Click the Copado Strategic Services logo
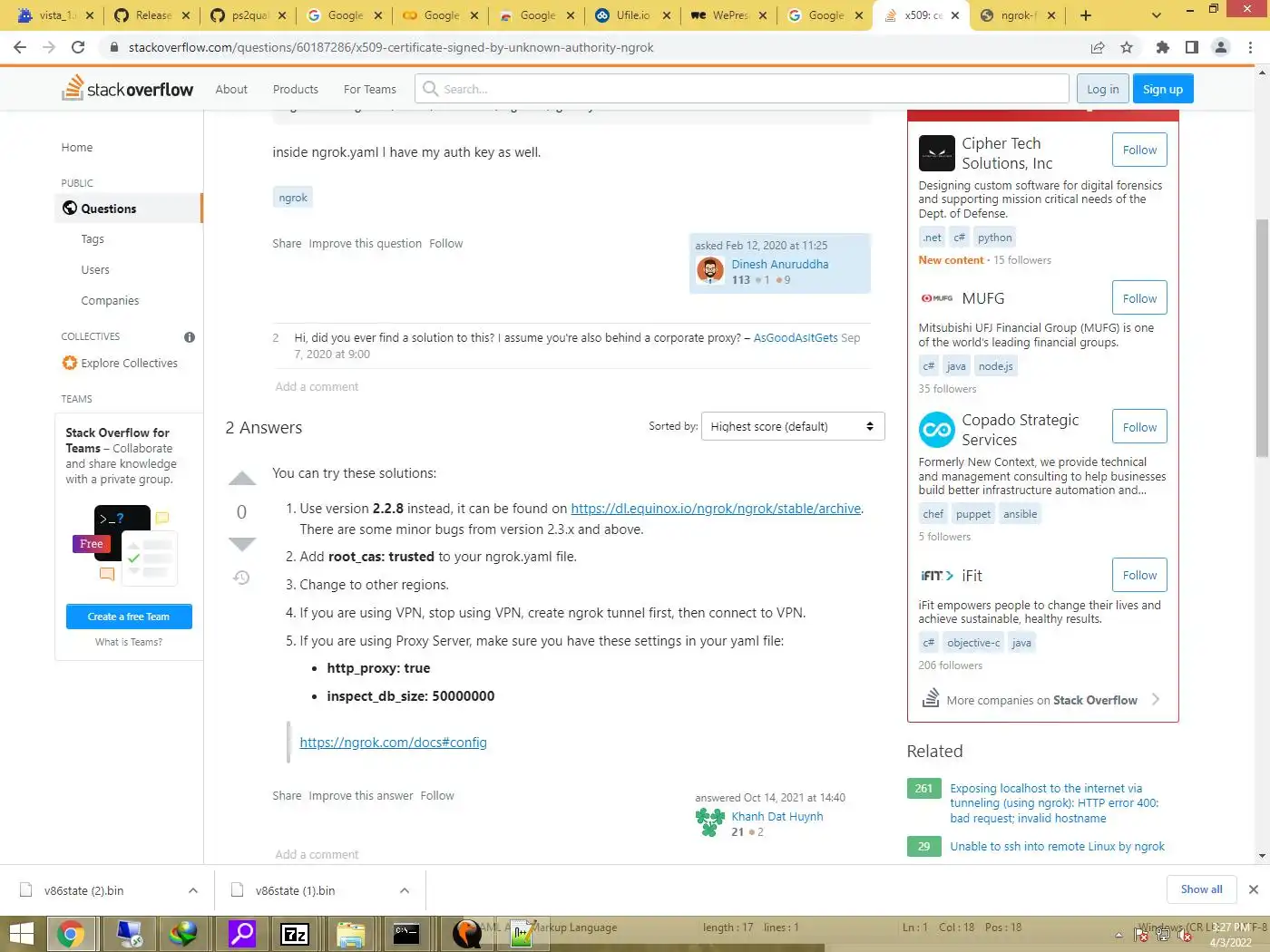Screen dimensions: 1270x952 [x=936, y=430]
